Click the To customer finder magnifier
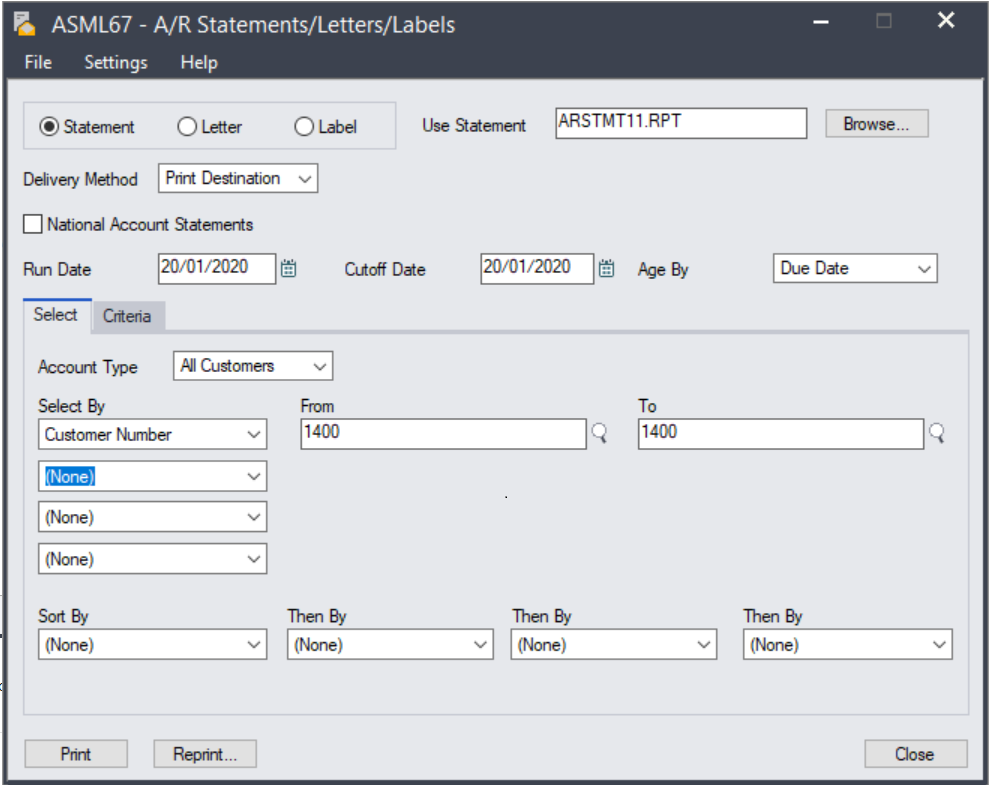 (937, 434)
